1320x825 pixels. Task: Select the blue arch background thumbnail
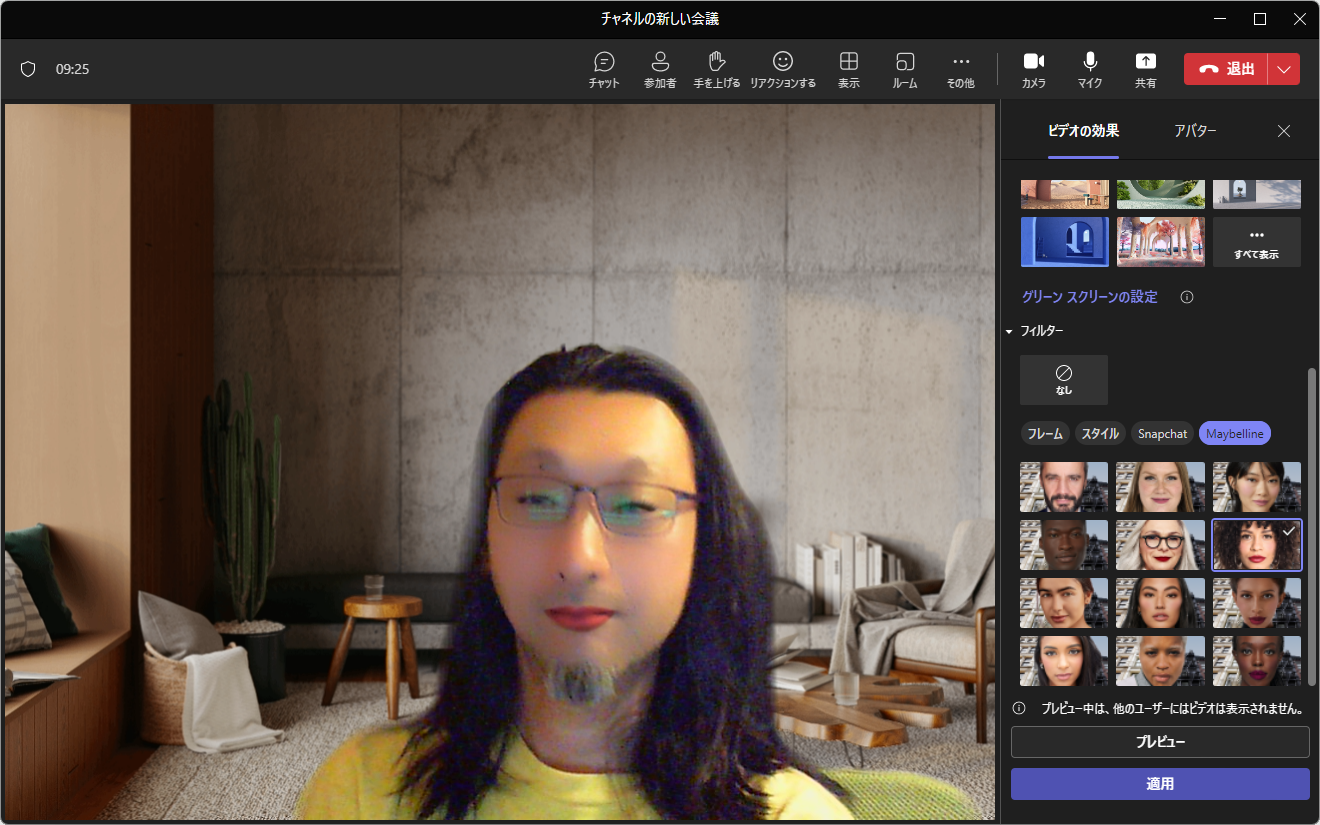coord(1064,242)
